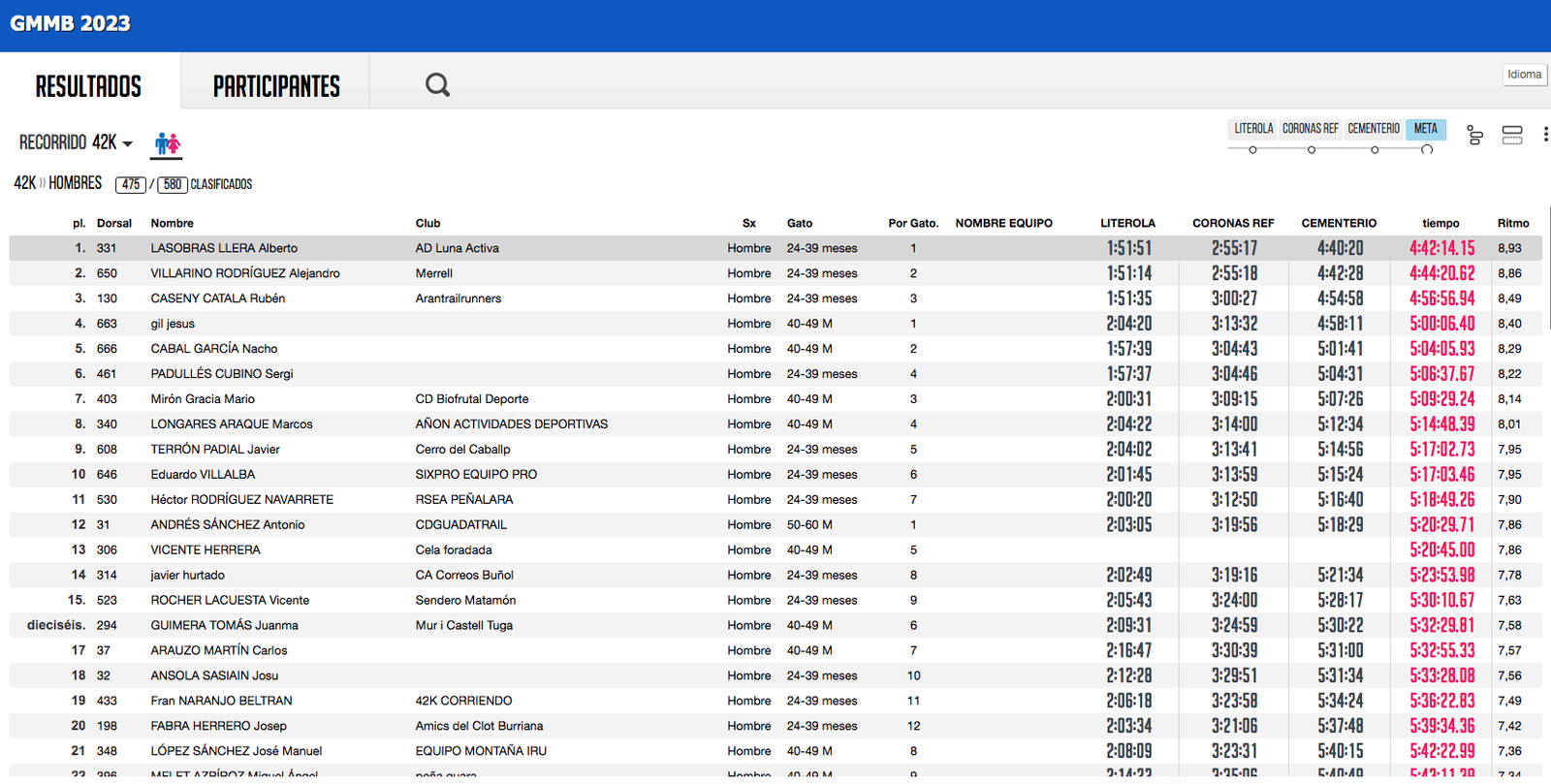The image size is (1551, 784).
Task: Select the META checkpoint button
Action: pos(1425,129)
